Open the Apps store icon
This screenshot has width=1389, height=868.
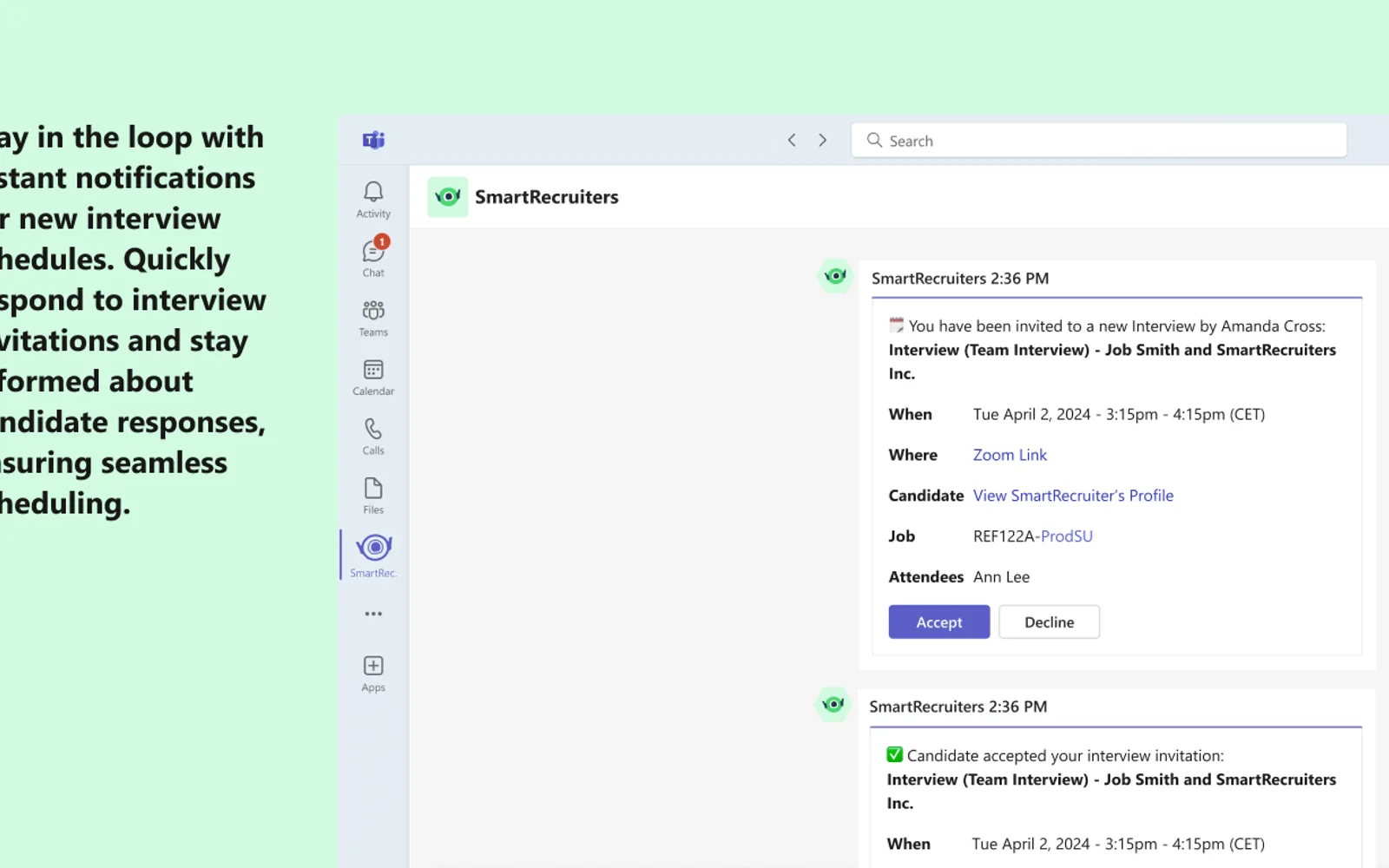[373, 674]
